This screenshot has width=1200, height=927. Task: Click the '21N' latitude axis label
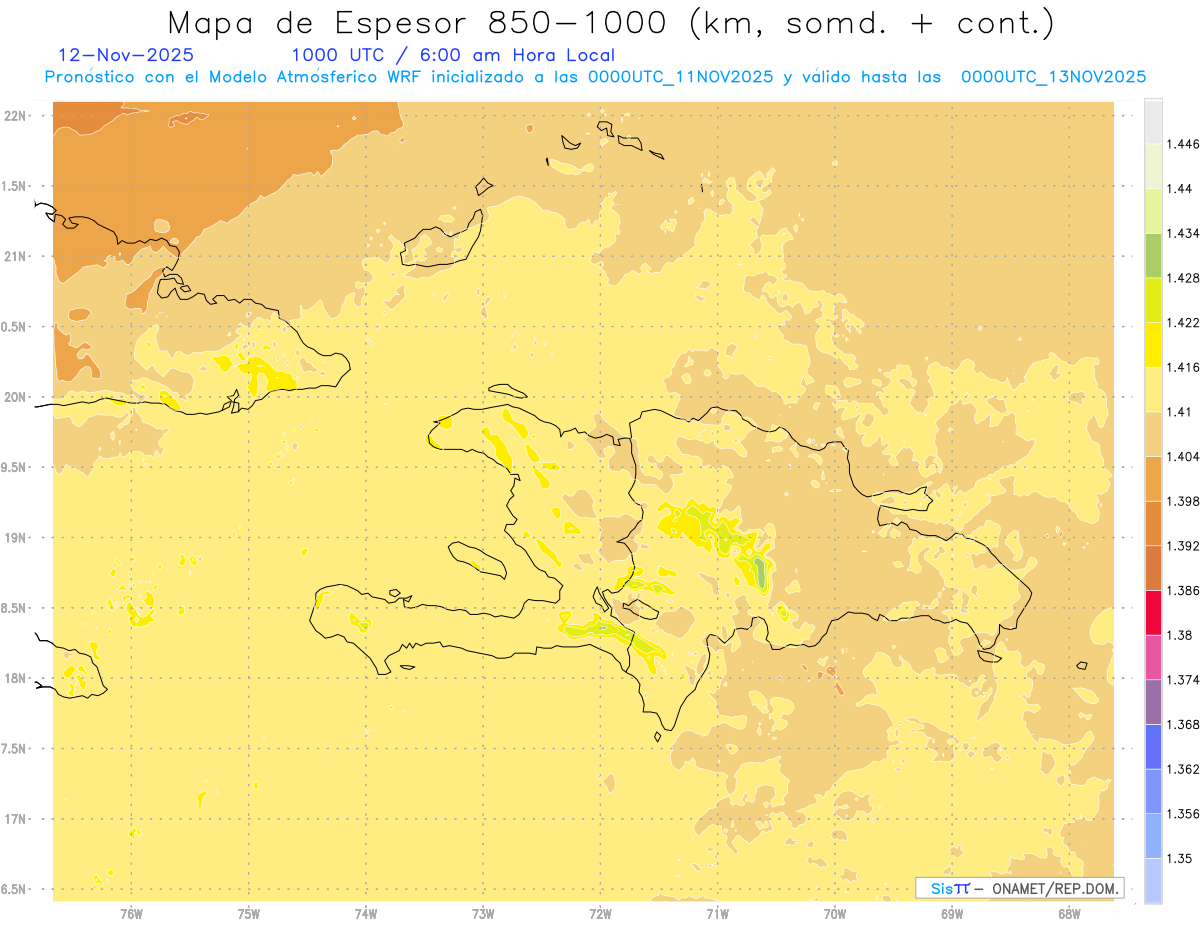click(16, 256)
